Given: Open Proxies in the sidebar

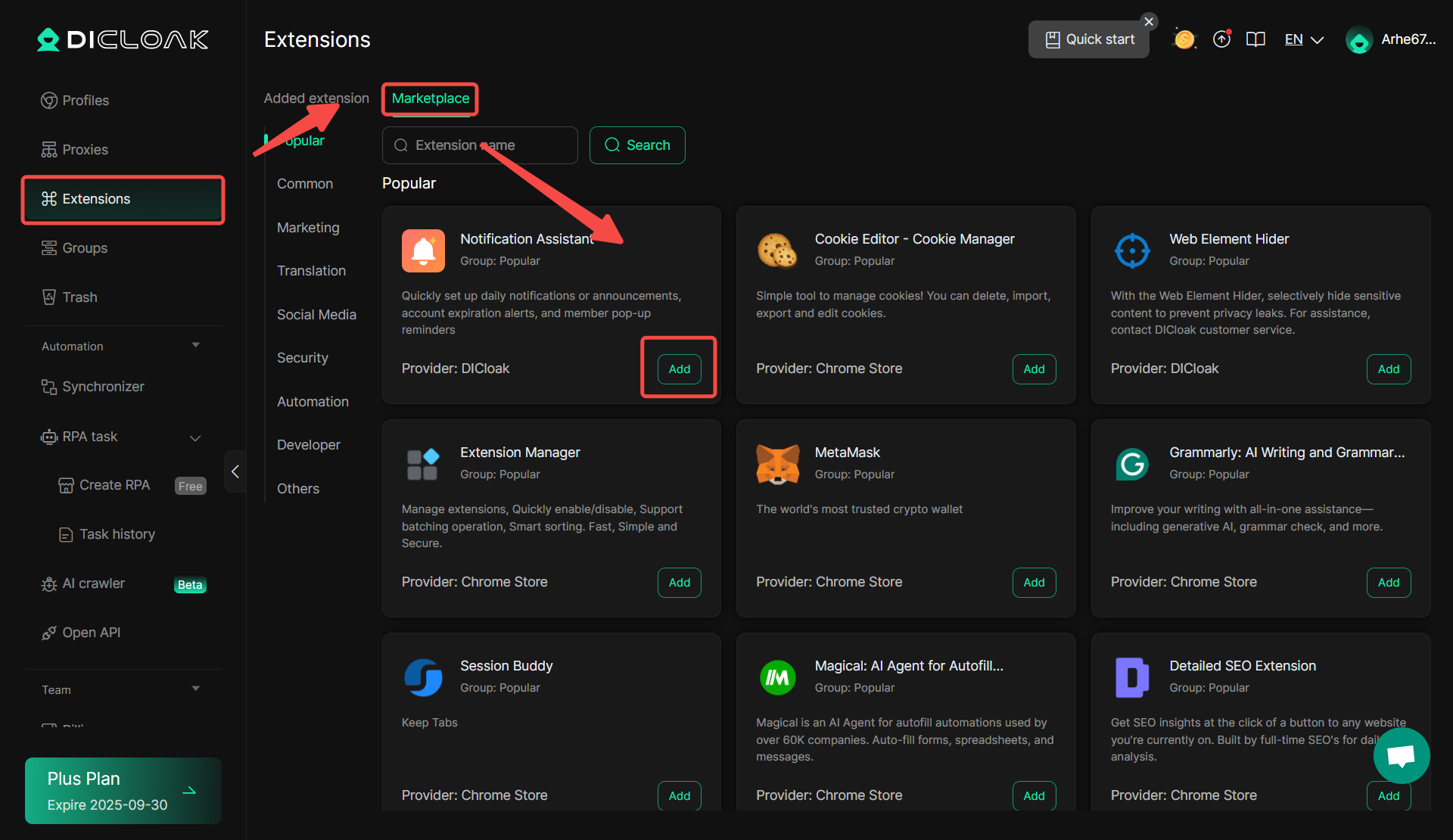Looking at the screenshot, I should (75, 150).
